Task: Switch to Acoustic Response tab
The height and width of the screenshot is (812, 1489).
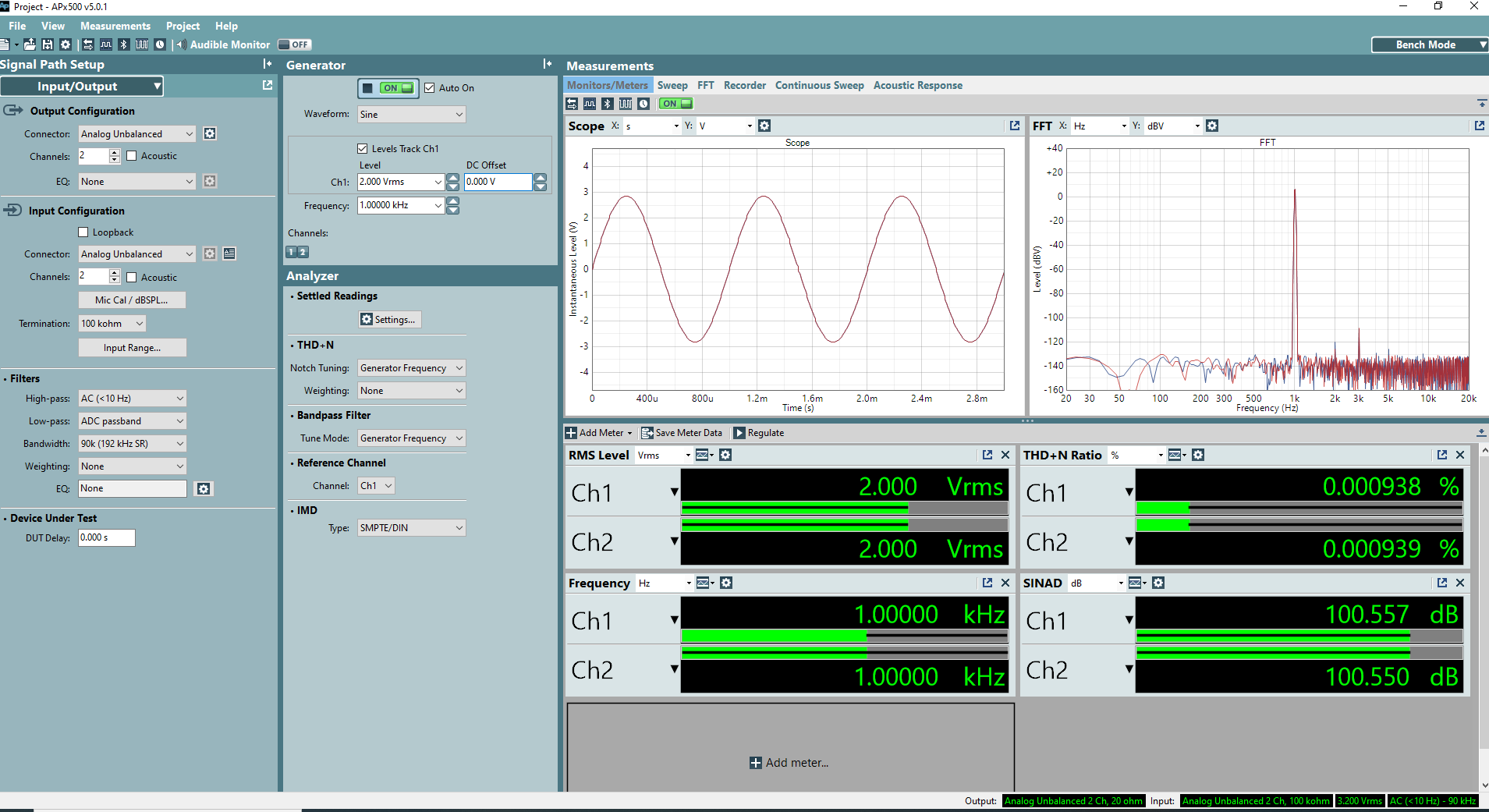Action: [x=917, y=85]
